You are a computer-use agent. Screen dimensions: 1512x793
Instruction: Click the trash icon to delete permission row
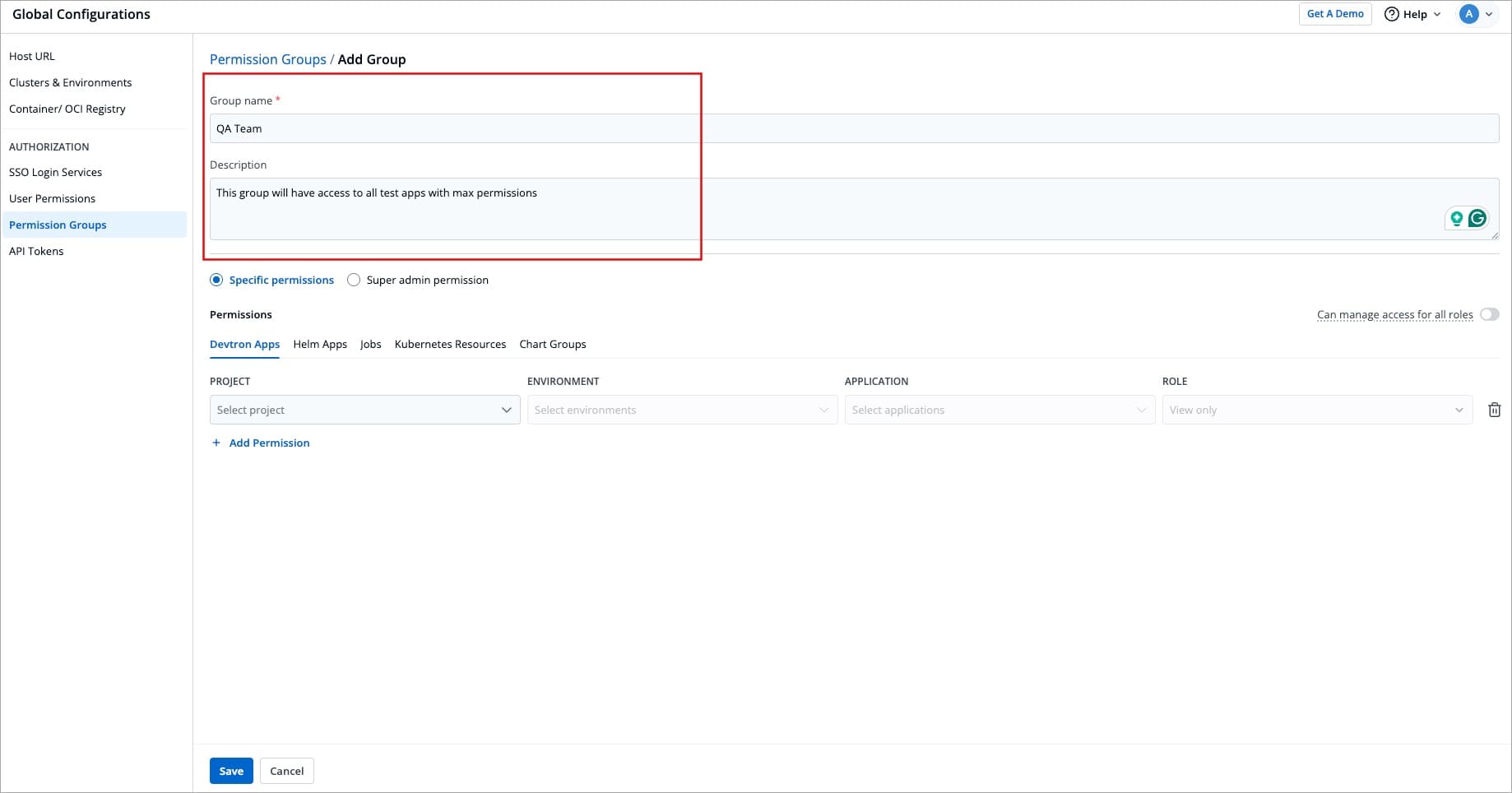coord(1494,410)
